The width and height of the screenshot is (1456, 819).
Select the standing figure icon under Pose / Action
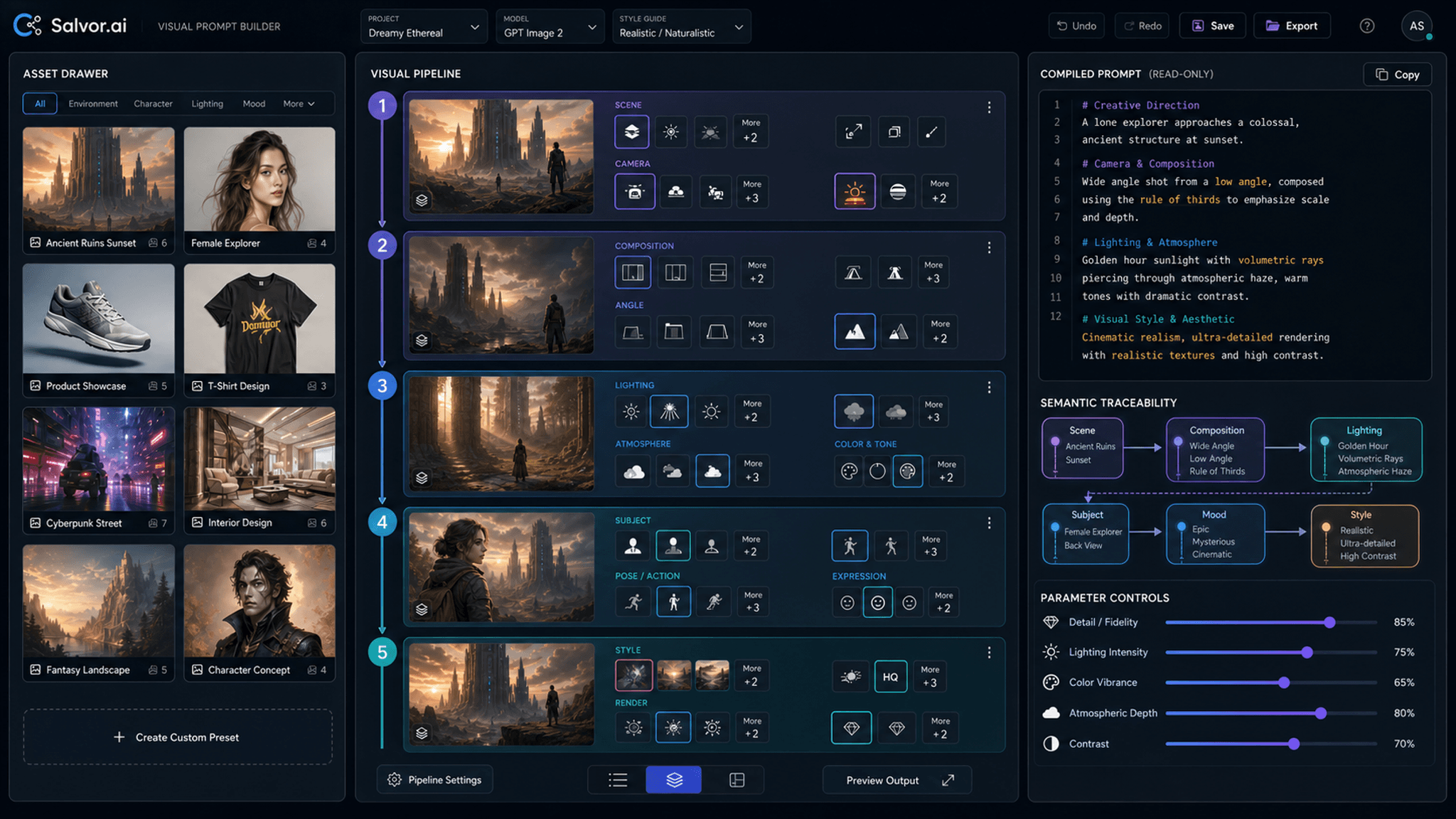[x=673, y=602]
